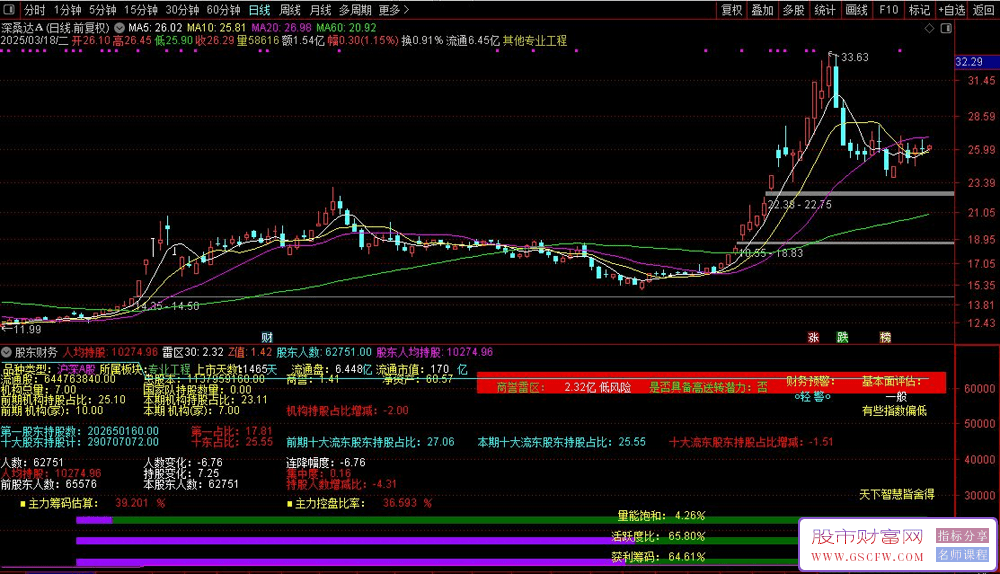This screenshot has height=574, width=1000.
Task: Select the 30分钟 period tab
Action: tap(182, 10)
